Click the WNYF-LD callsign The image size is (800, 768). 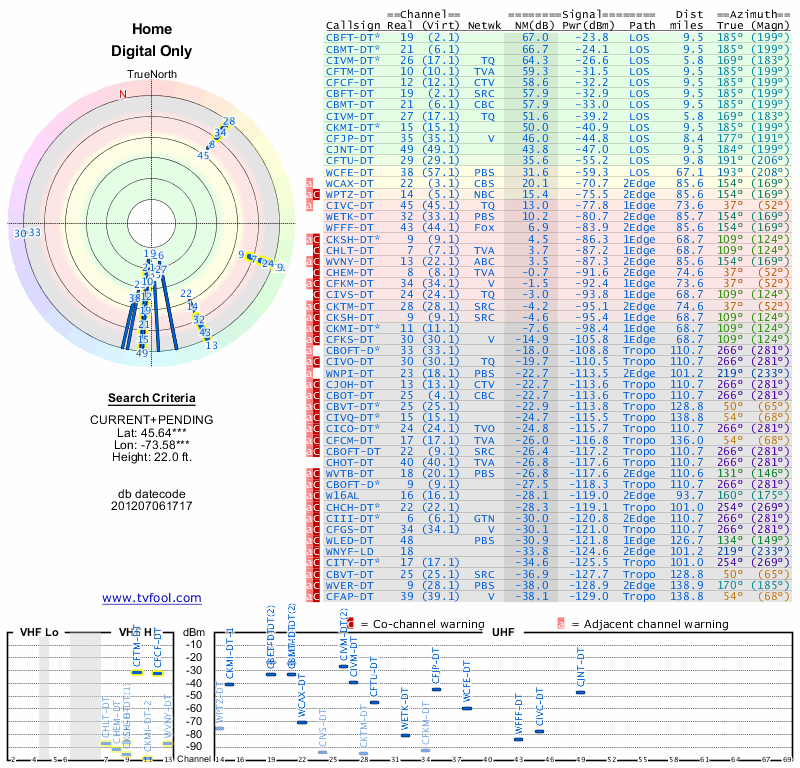pos(349,552)
